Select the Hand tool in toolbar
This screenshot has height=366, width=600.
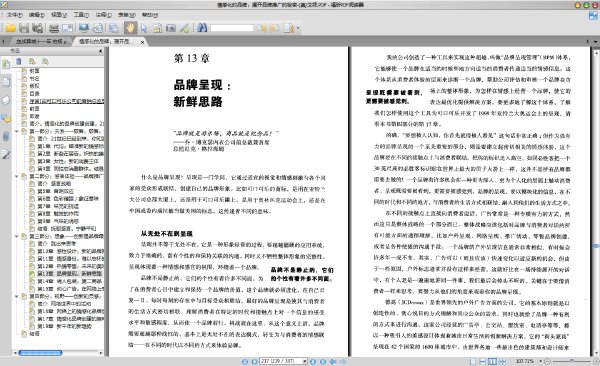[130, 28]
